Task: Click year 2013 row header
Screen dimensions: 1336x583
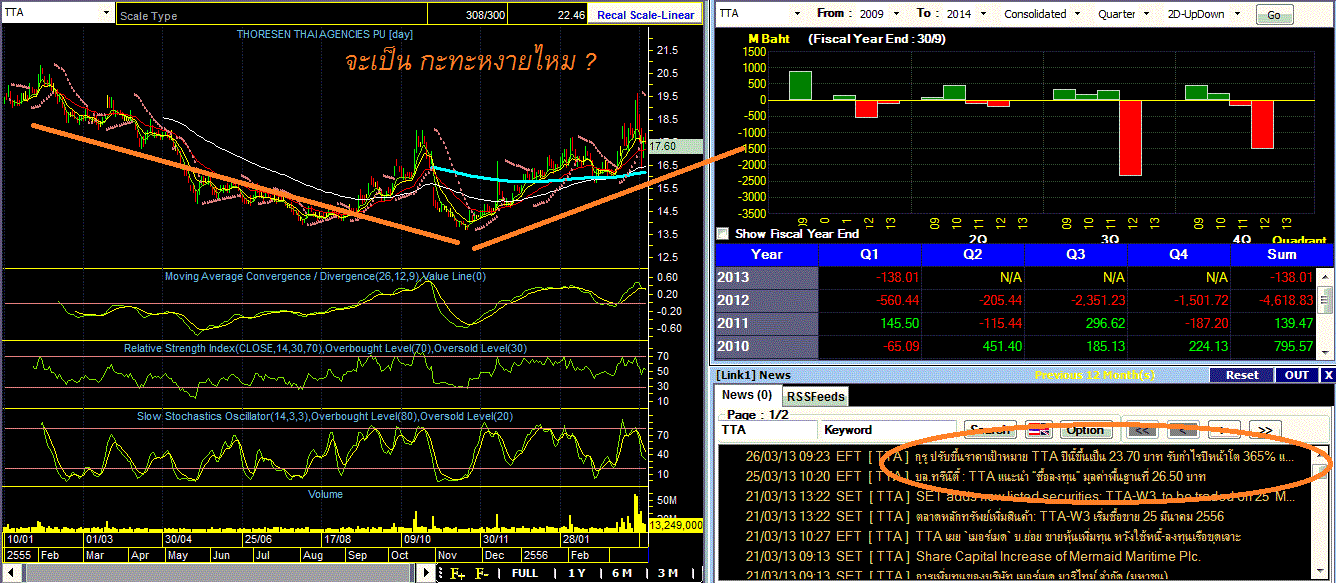Action: [767, 277]
